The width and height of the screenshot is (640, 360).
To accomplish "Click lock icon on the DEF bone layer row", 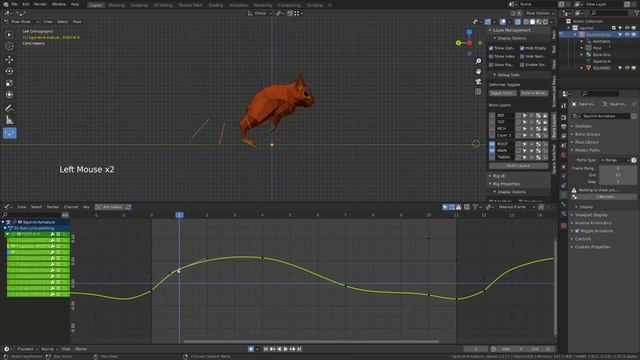I will (545, 116).
